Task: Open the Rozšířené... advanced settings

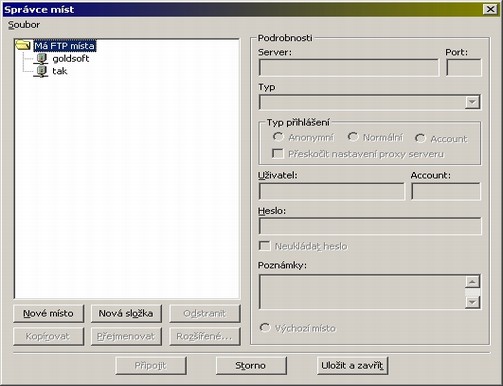Action: (x=205, y=336)
